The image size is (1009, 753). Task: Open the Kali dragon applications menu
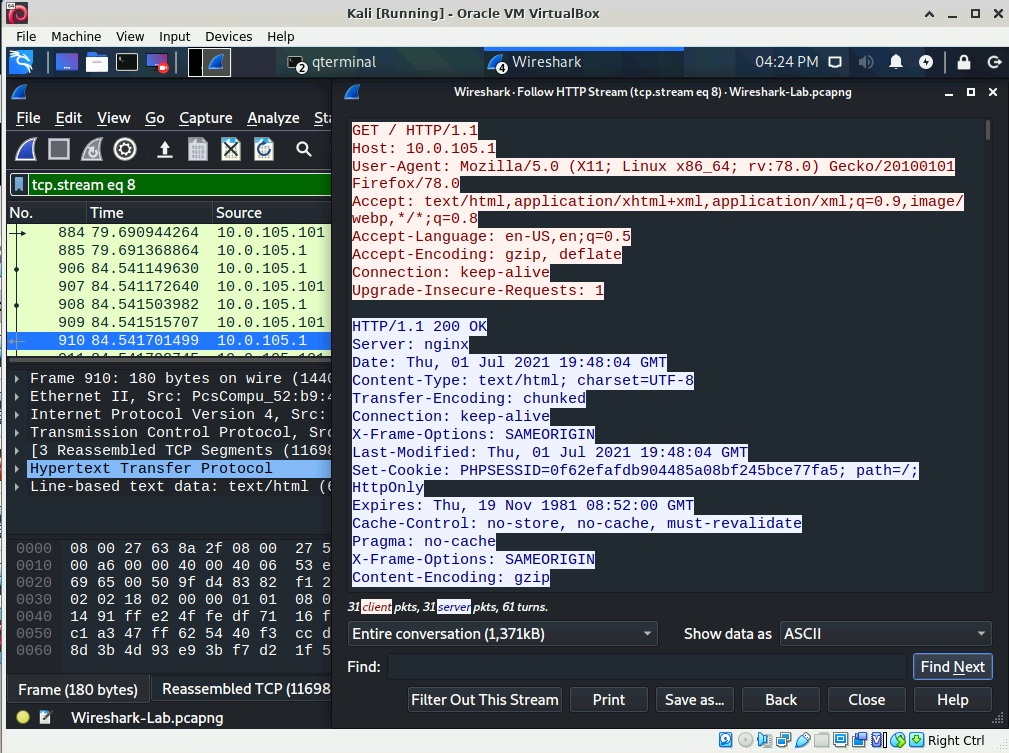[x=21, y=62]
